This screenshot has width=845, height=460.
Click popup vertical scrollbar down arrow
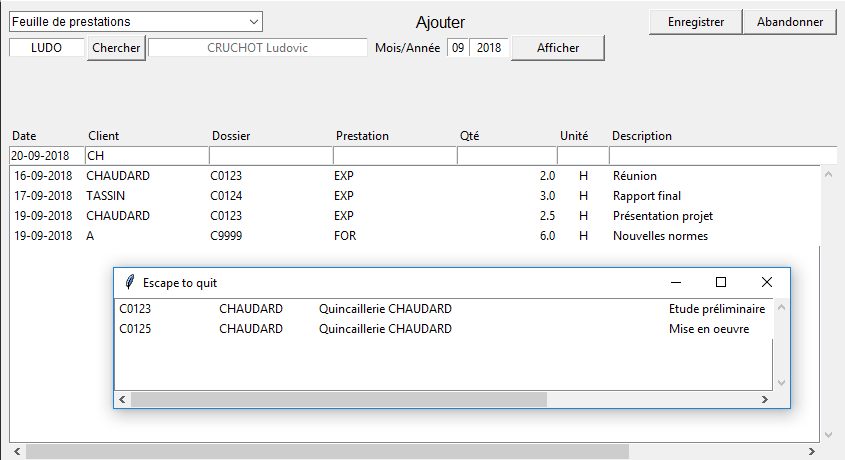[781, 382]
